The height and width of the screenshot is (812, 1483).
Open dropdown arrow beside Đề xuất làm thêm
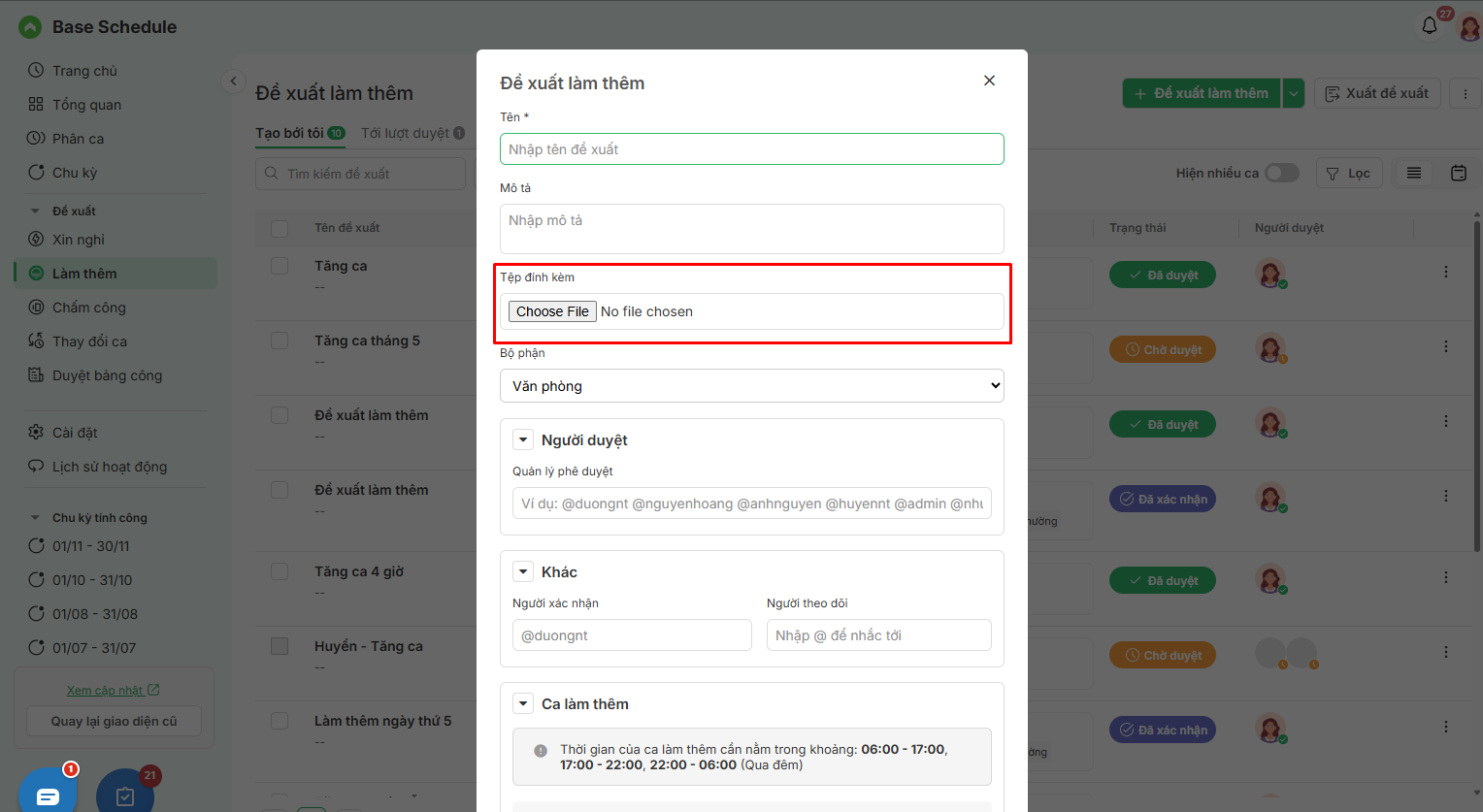pos(1293,93)
